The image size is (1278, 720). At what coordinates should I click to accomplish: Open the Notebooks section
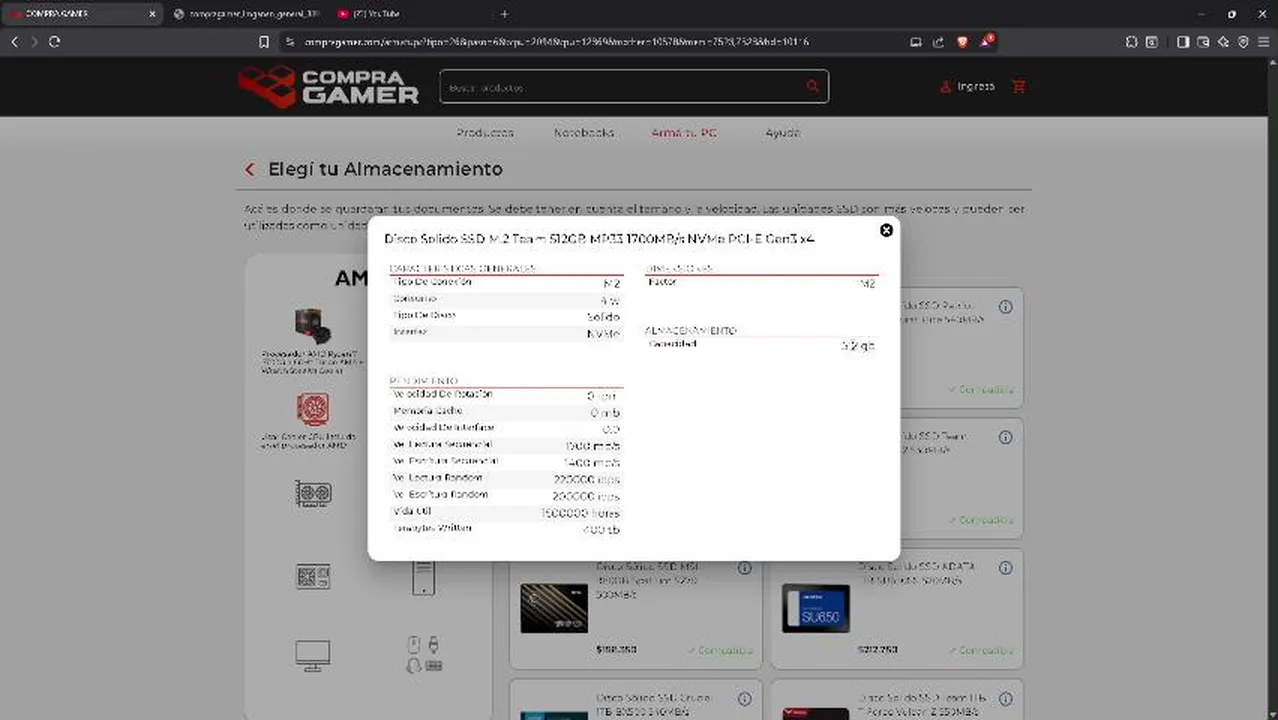tap(584, 133)
